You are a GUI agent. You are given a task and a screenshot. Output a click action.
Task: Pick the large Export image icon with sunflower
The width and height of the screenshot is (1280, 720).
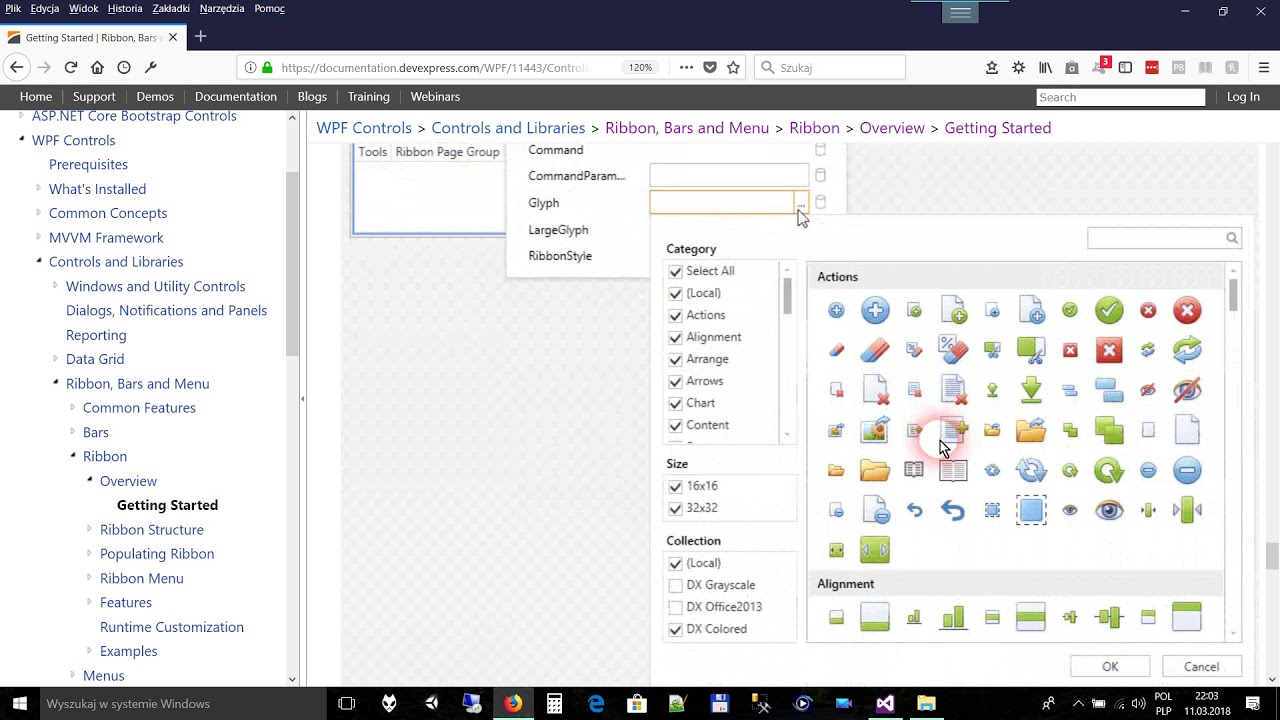(875, 430)
